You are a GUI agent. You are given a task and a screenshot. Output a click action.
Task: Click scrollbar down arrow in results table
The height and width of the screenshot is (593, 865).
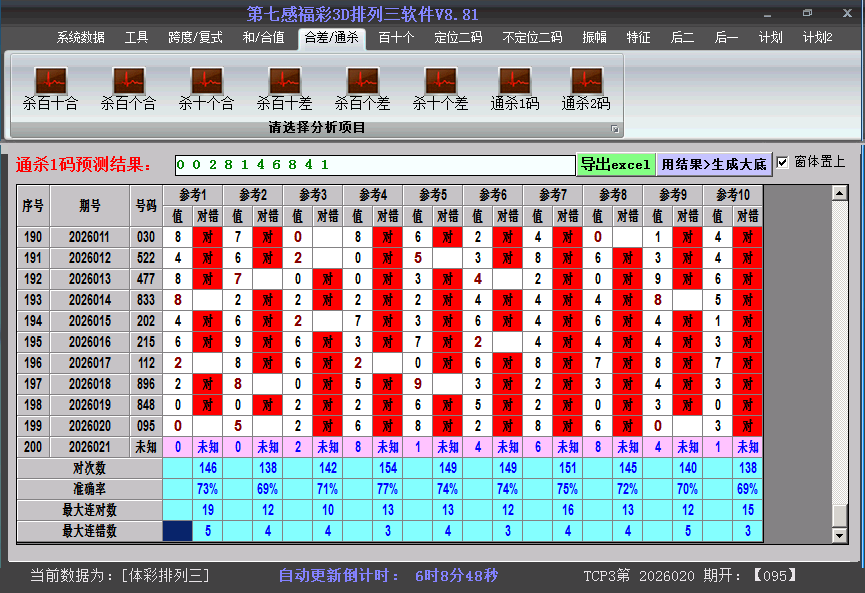(839, 536)
